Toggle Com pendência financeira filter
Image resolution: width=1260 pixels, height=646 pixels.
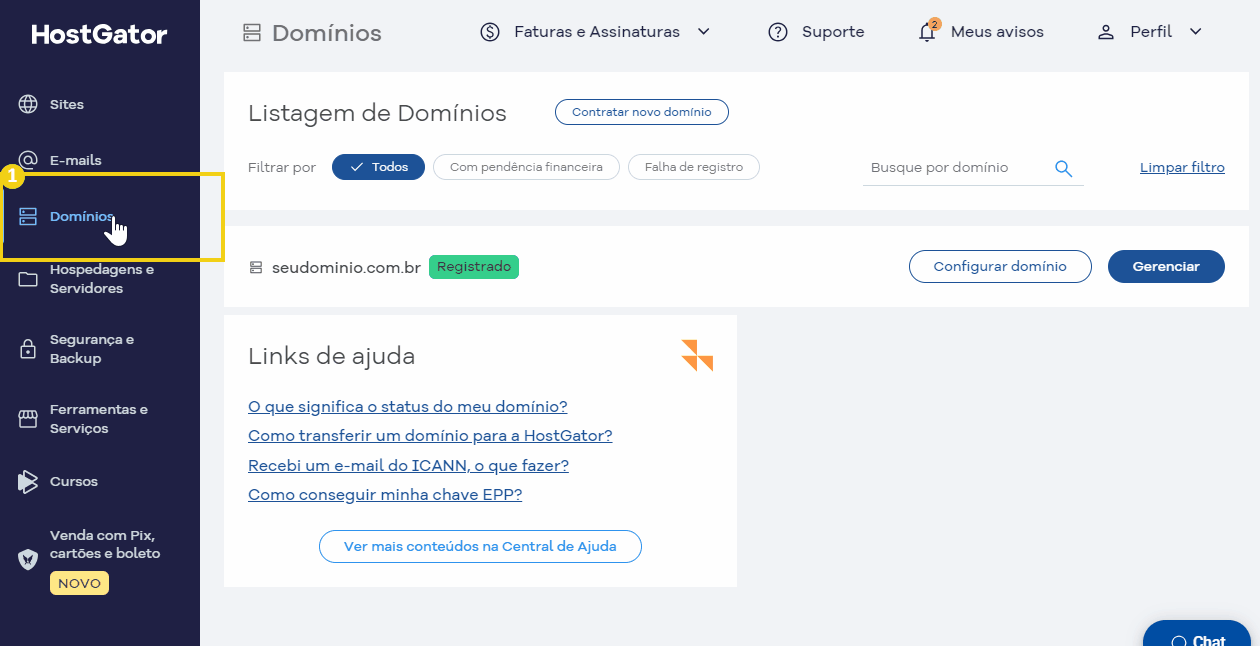[x=526, y=167]
